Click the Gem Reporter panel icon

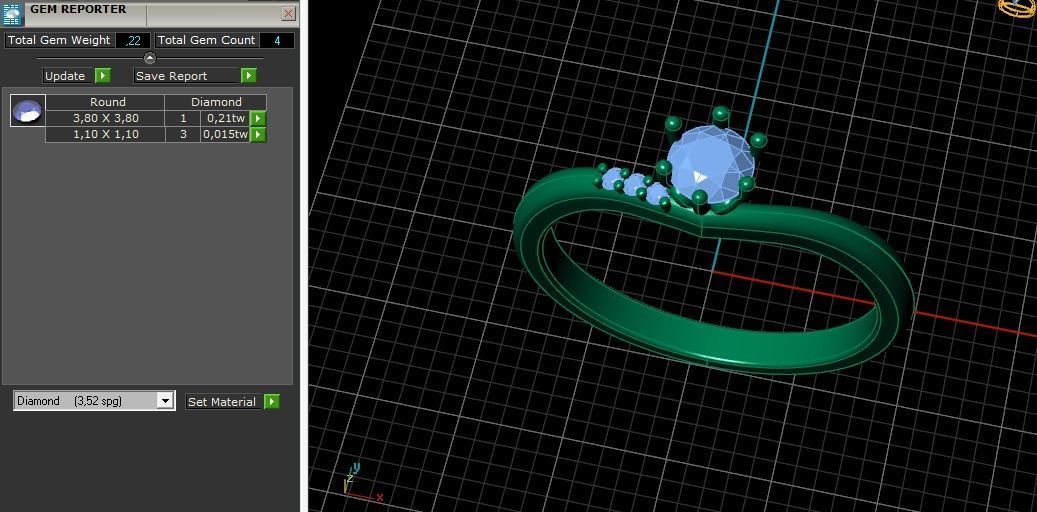(13, 14)
